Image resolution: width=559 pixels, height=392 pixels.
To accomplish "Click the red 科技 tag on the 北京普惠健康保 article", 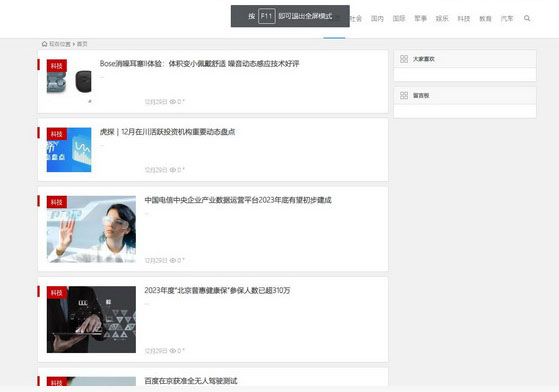I will point(57,293).
